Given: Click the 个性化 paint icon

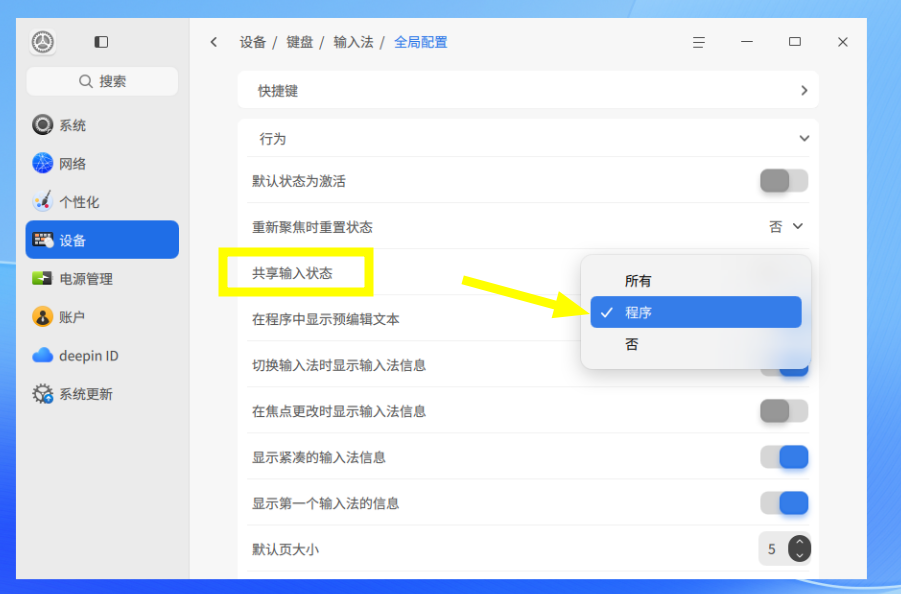Looking at the screenshot, I should click(43, 202).
